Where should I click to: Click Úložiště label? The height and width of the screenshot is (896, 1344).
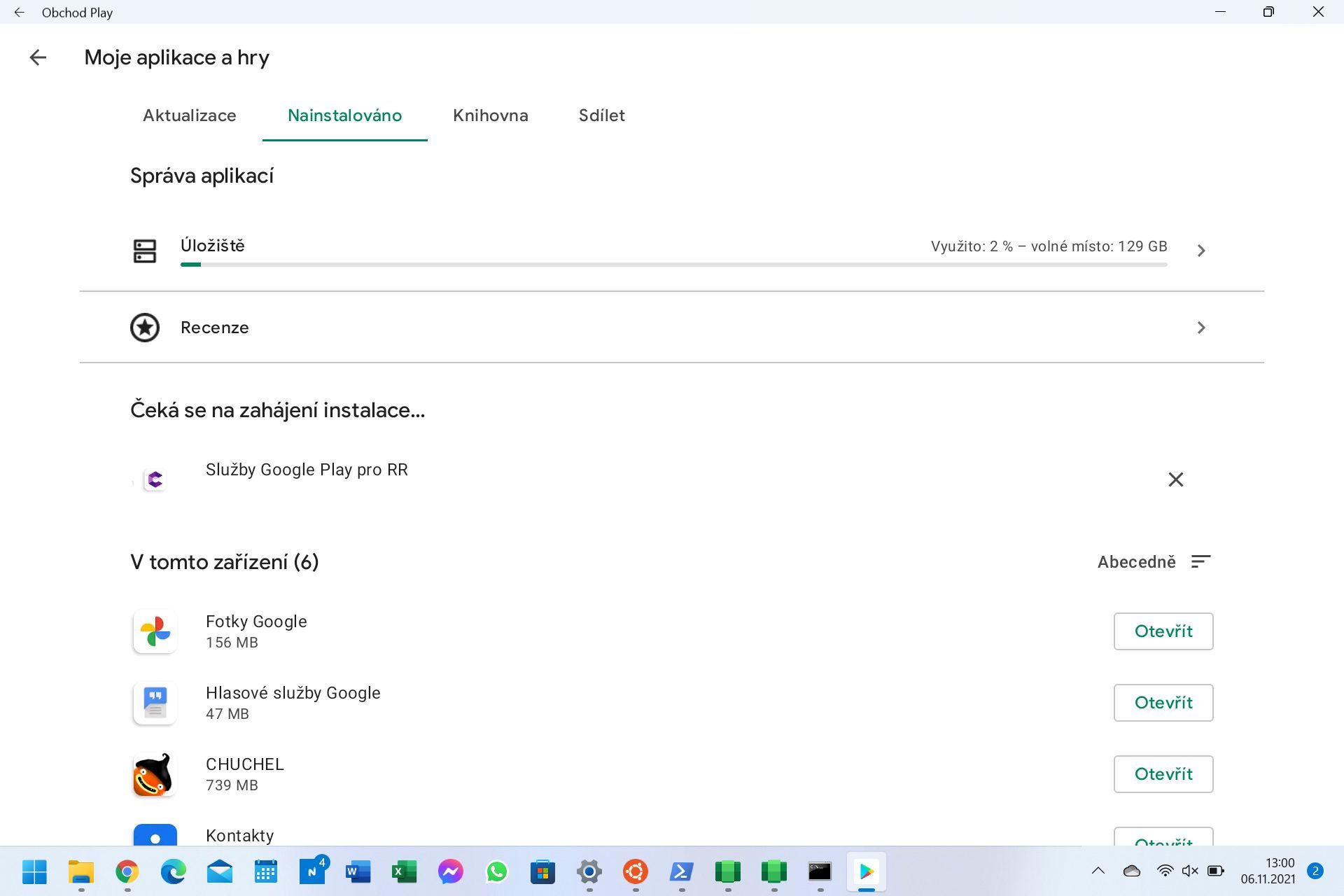point(213,246)
